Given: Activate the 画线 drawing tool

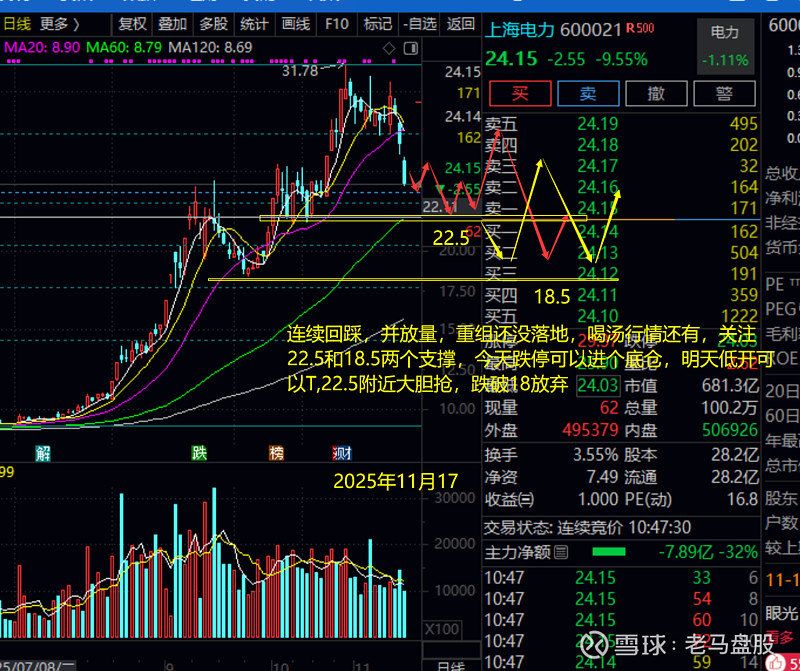Looking at the screenshot, I should [295, 24].
